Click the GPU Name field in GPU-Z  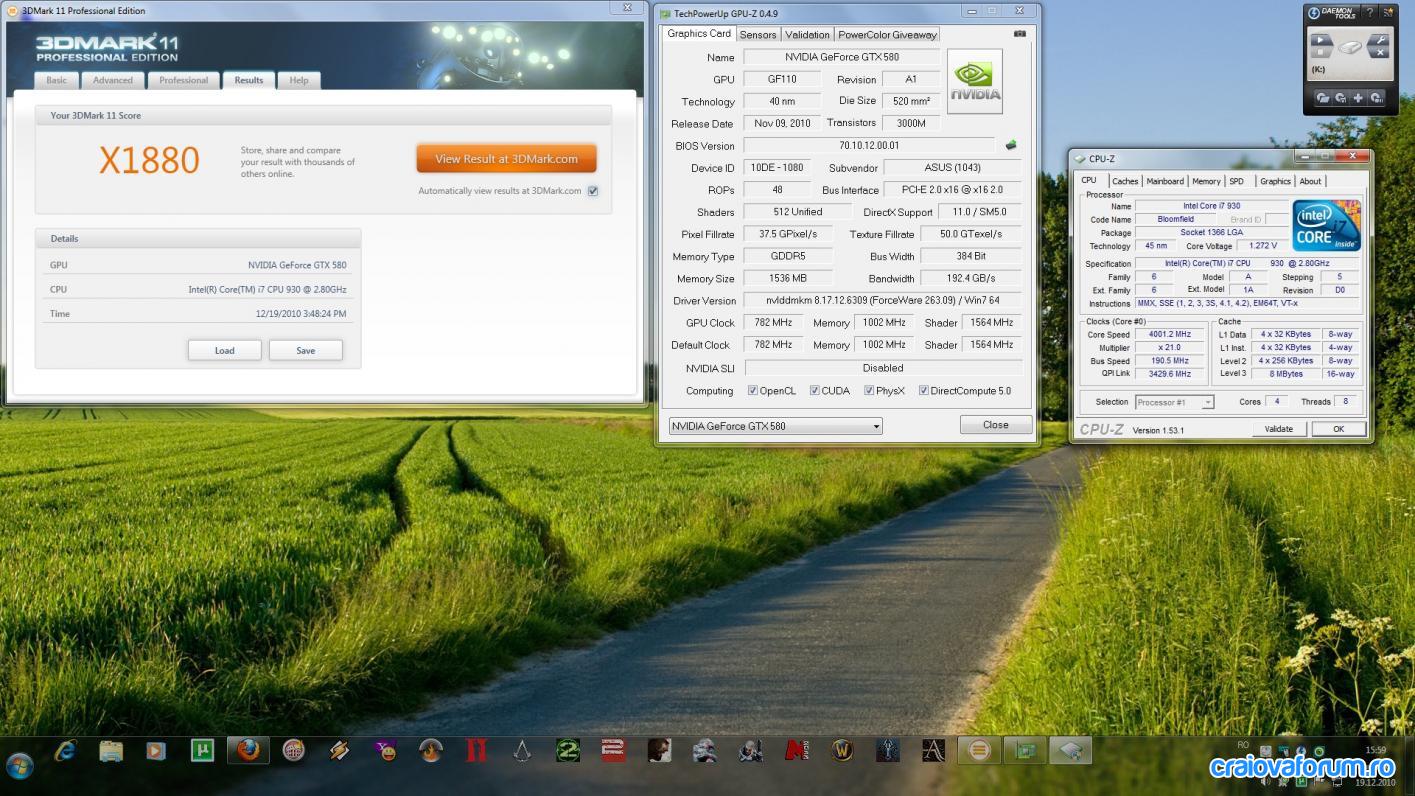pyautogui.click(x=841, y=57)
